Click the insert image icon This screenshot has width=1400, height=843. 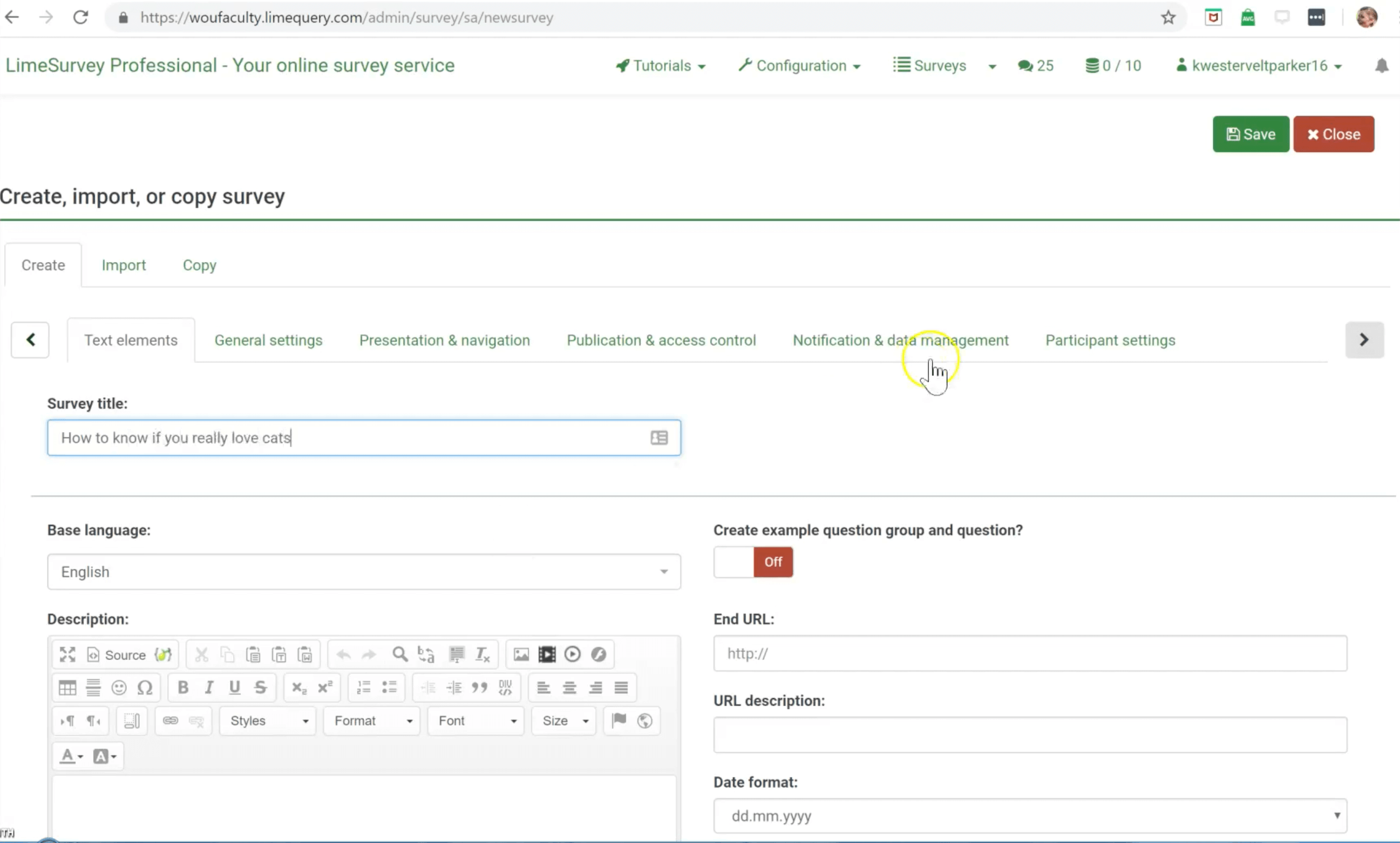521,655
